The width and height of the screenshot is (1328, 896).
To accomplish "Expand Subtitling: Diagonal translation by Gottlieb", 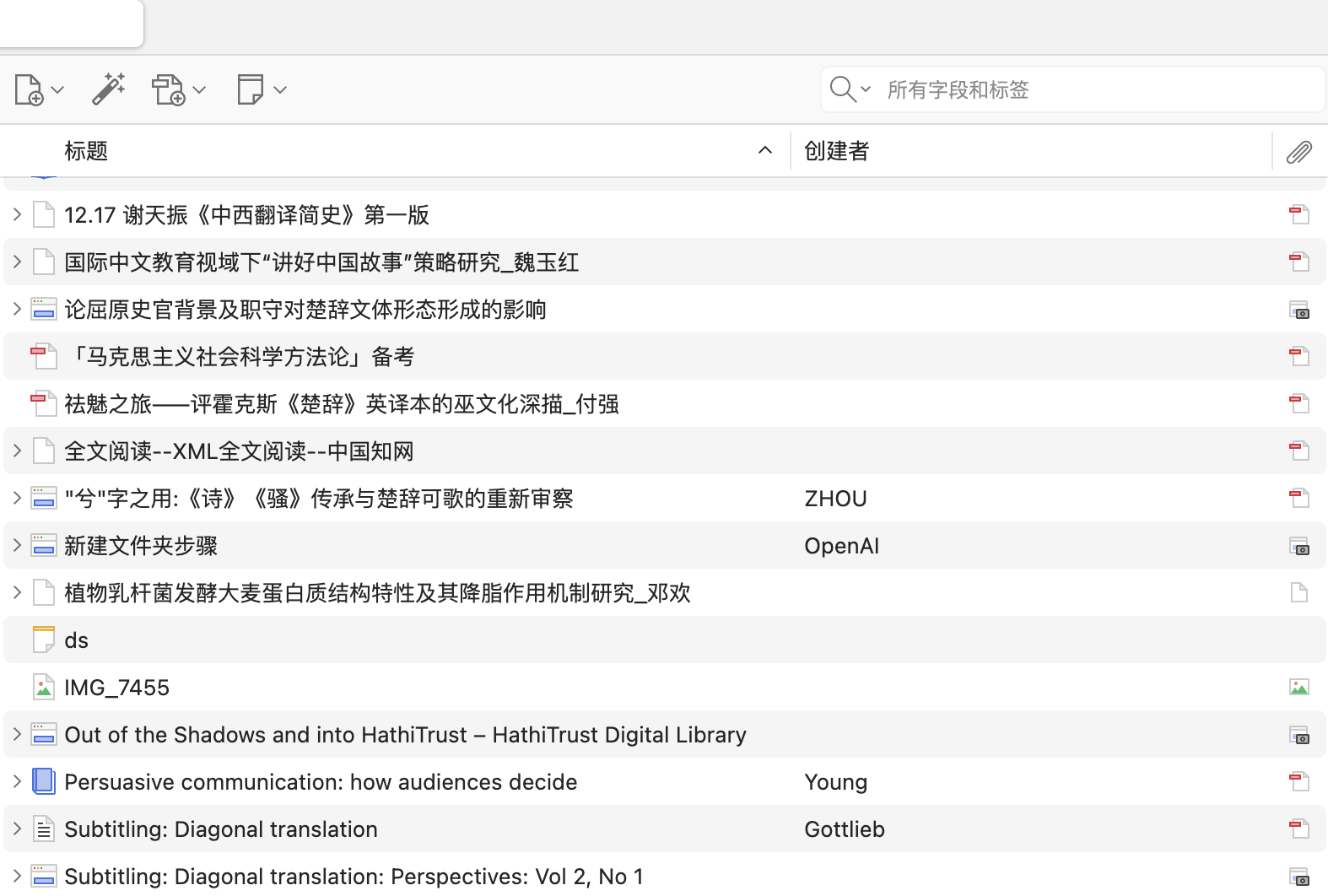I will 17,829.
